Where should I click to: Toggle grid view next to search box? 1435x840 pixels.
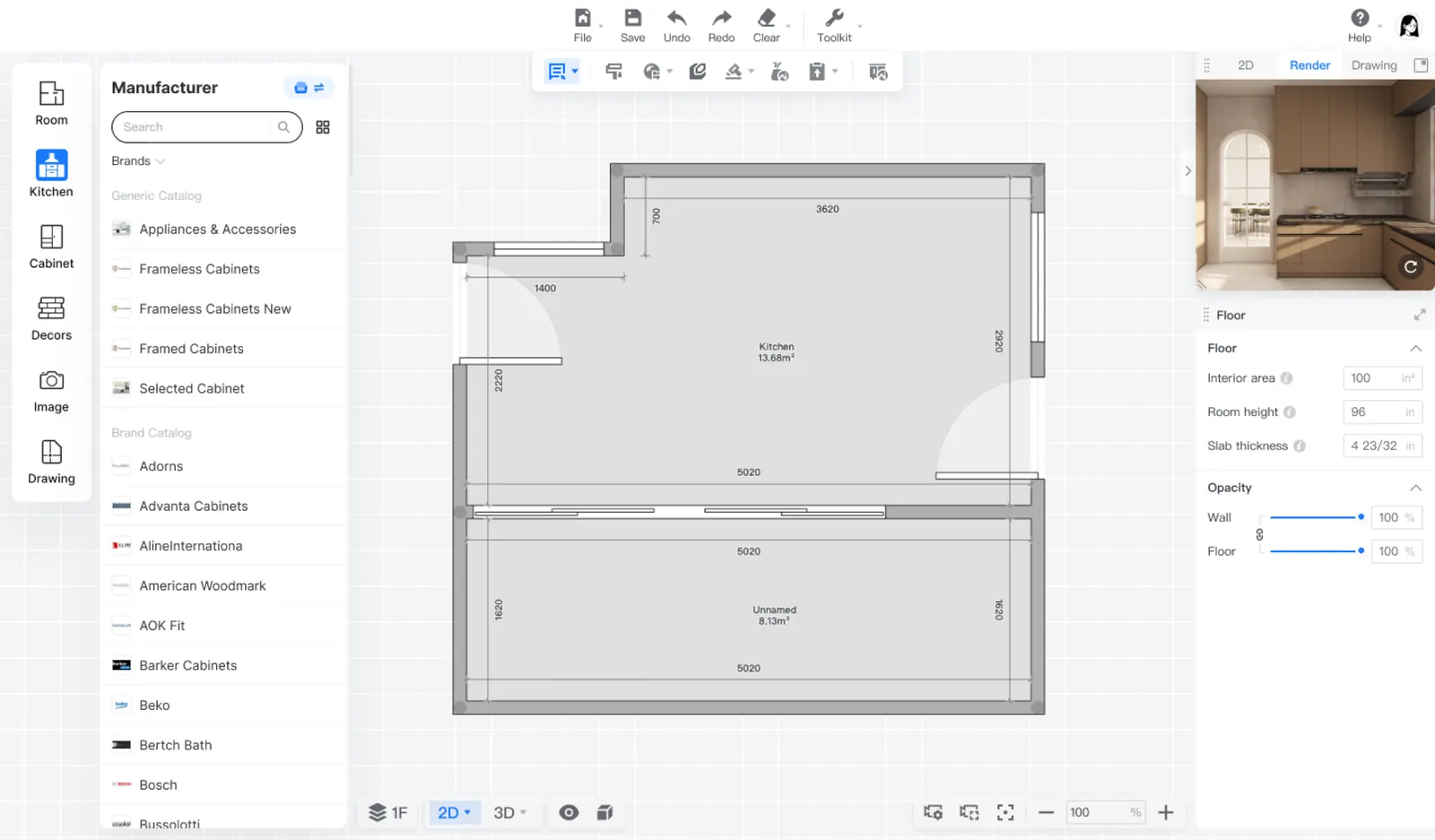[323, 127]
